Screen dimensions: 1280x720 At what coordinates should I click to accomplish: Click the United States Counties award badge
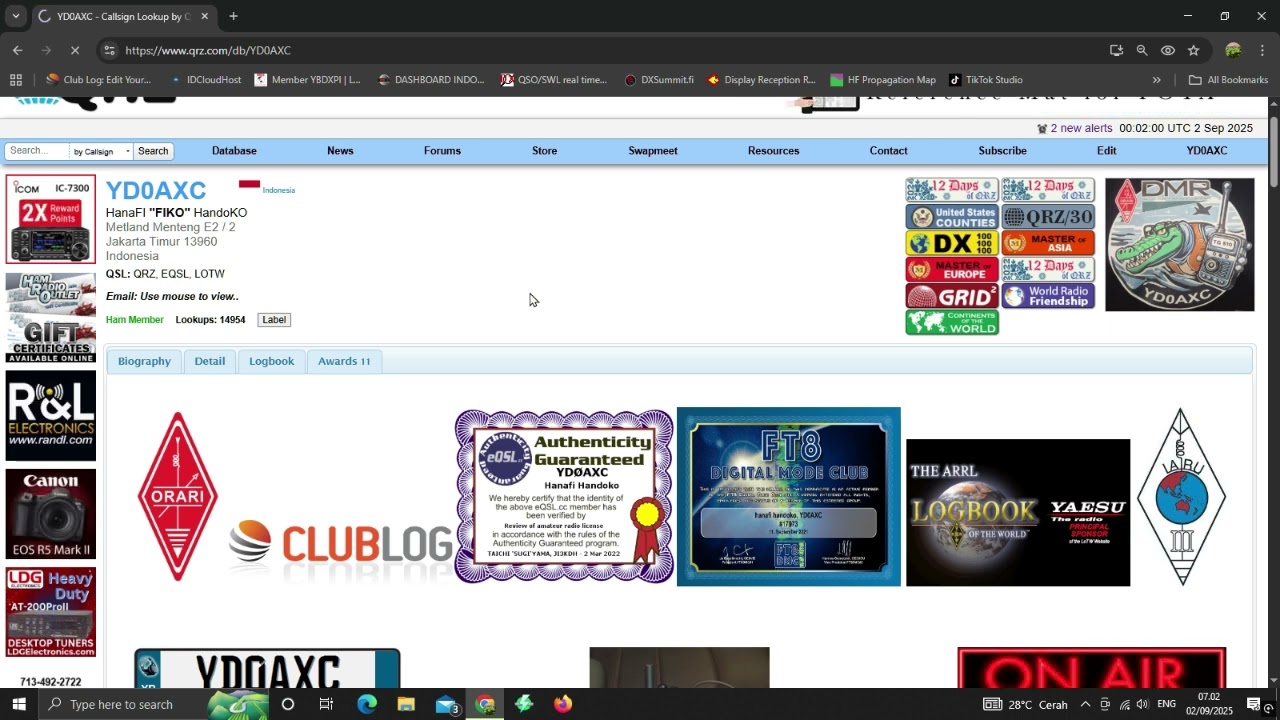pos(952,217)
